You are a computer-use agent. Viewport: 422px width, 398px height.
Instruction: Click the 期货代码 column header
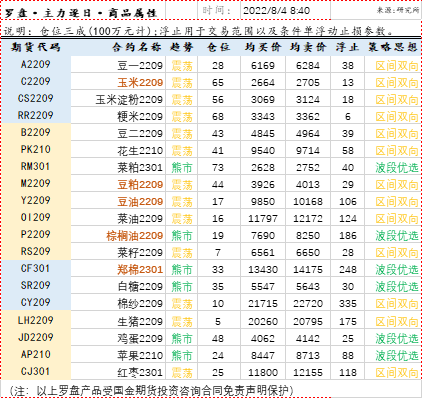point(35,47)
